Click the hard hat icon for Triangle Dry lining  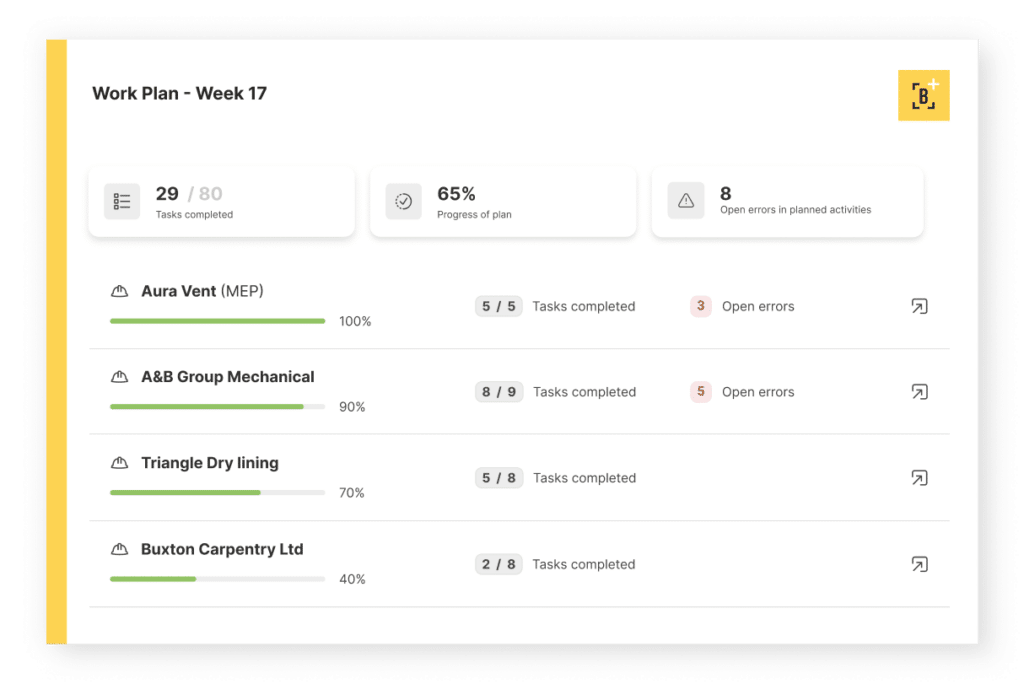point(120,462)
